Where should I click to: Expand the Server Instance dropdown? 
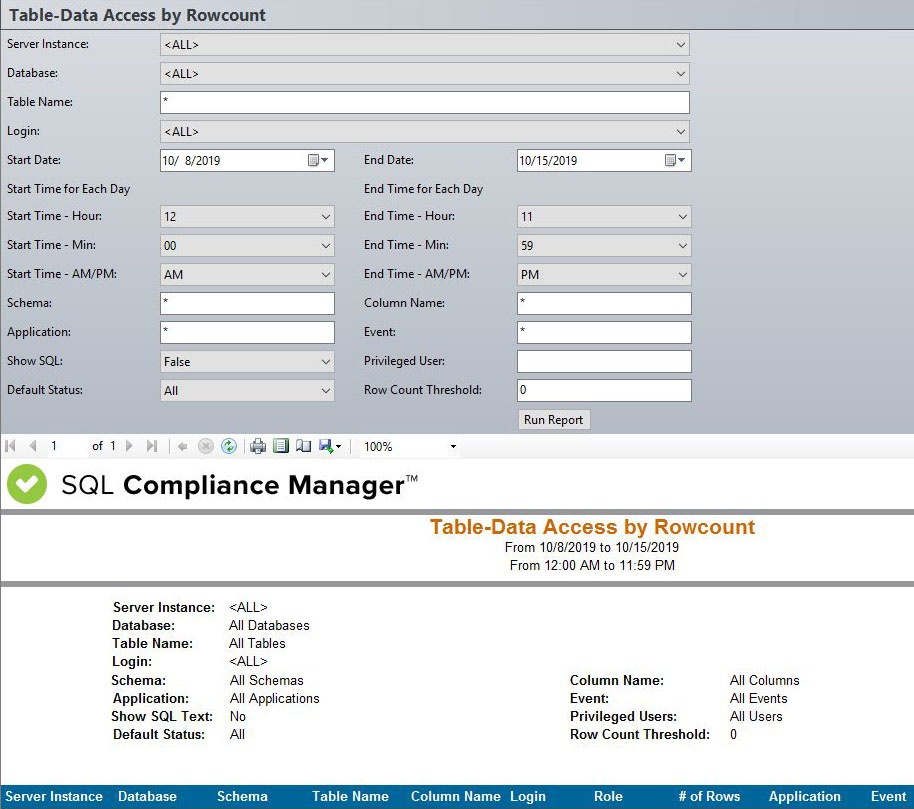pos(680,45)
